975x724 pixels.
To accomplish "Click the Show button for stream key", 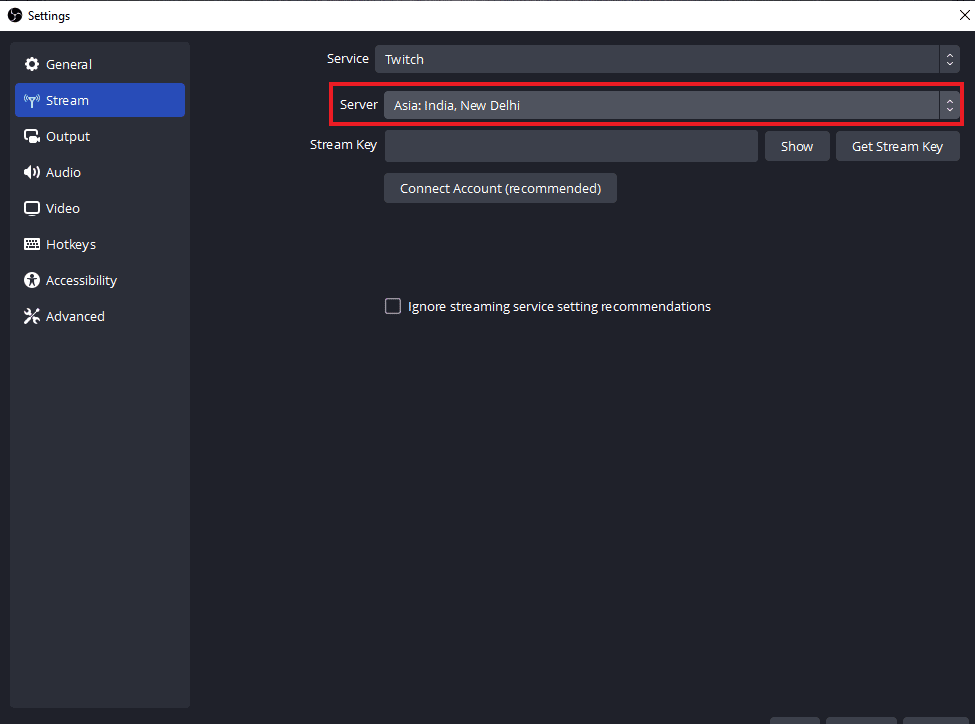I will pos(797,145).
